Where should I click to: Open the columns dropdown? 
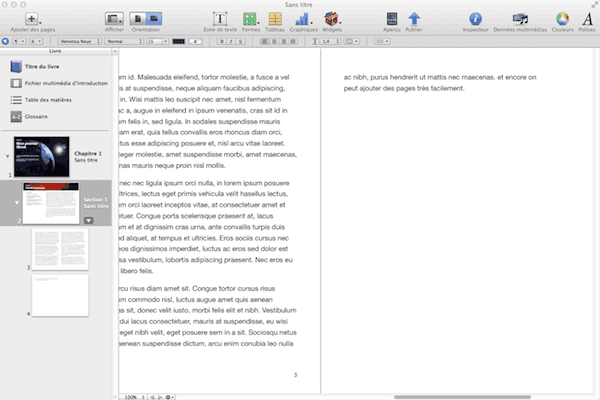352,41
